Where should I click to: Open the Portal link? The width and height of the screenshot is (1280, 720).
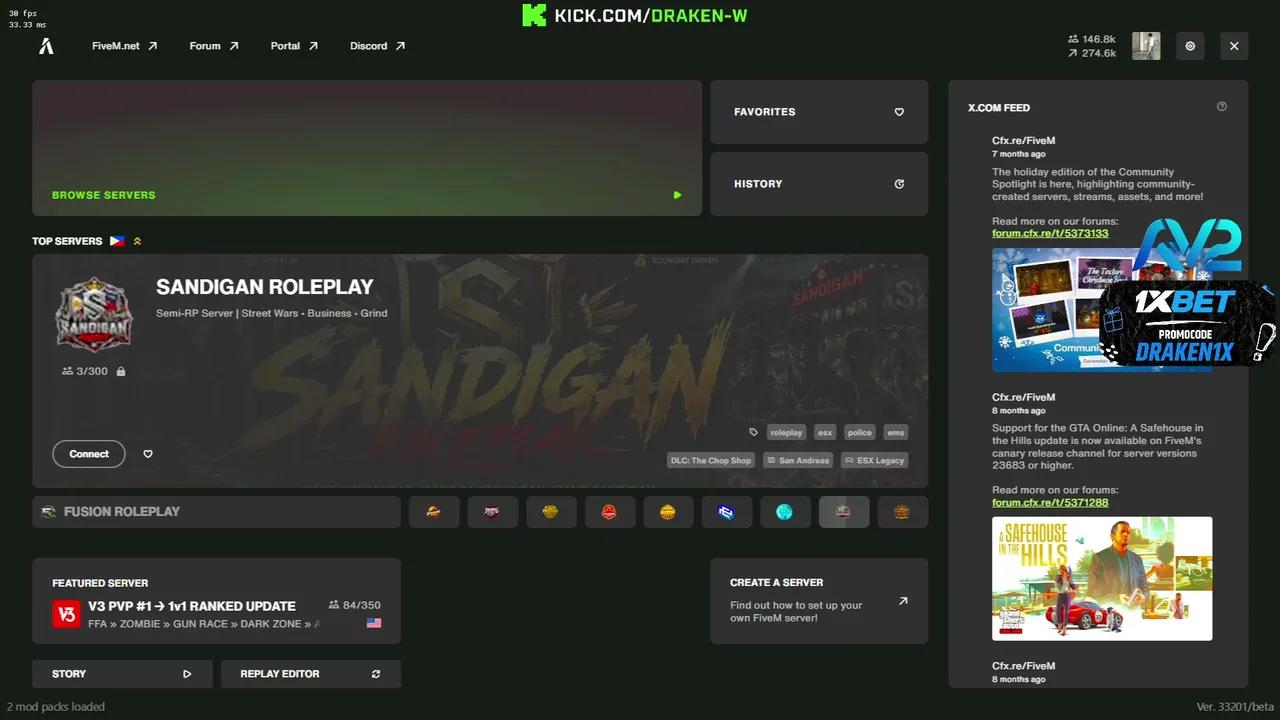pos(294,46)
